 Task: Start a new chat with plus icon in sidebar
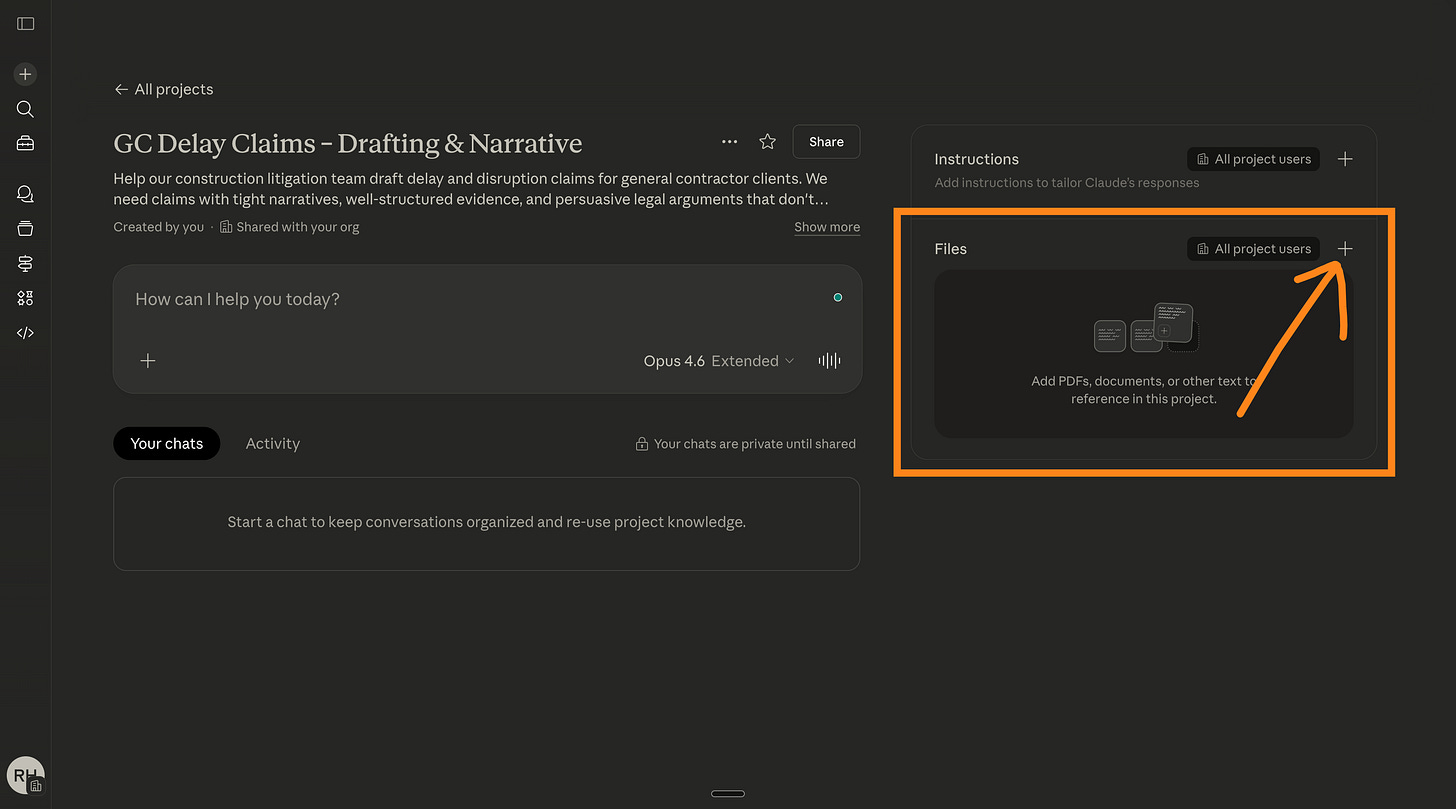(x=26, y=74)
